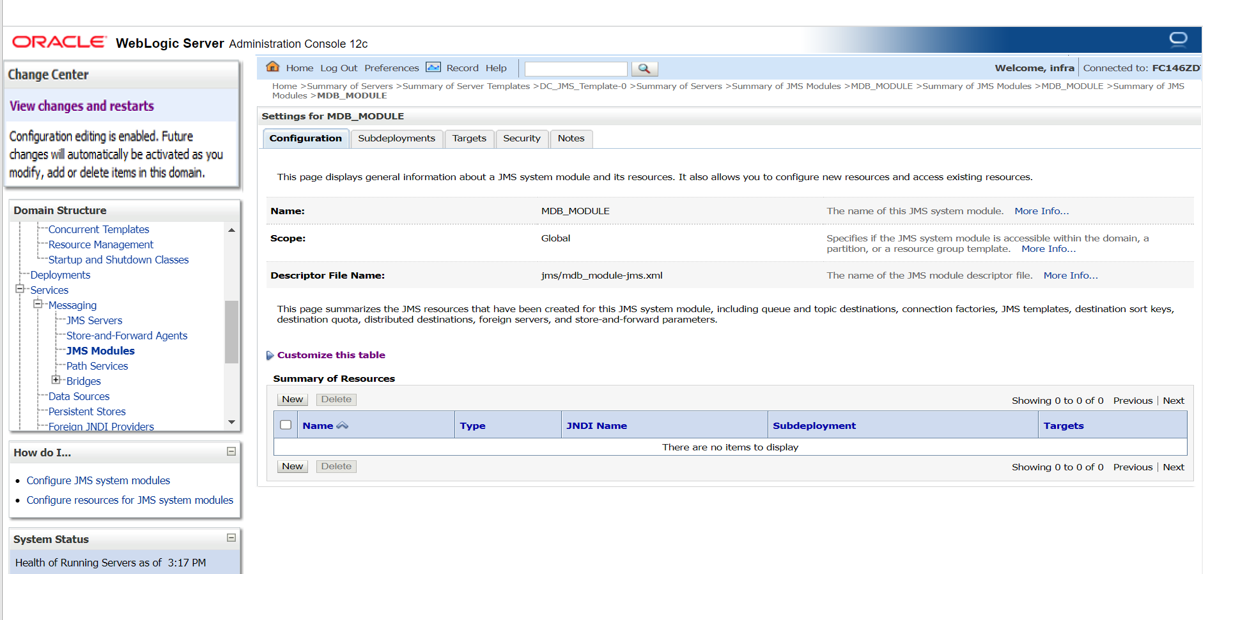Minimize the How do I panel
Image resolution: width=1256 pixels, height=620 pixels.
point(231,452)
